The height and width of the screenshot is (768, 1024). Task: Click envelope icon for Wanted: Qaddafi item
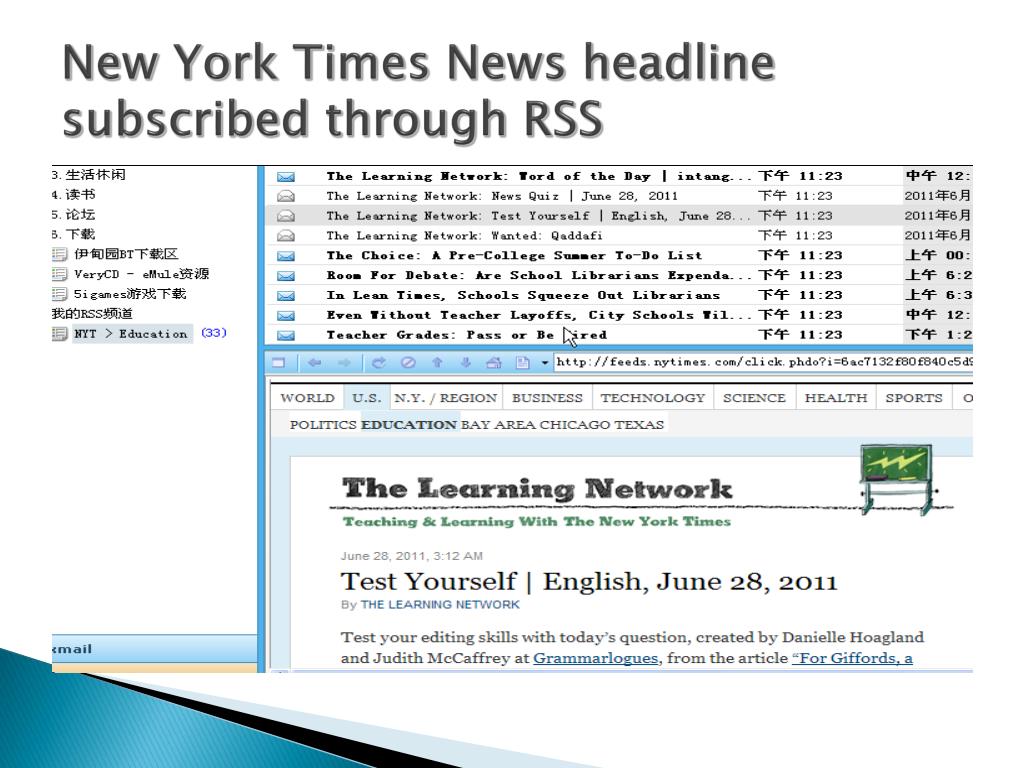(285, 236)
